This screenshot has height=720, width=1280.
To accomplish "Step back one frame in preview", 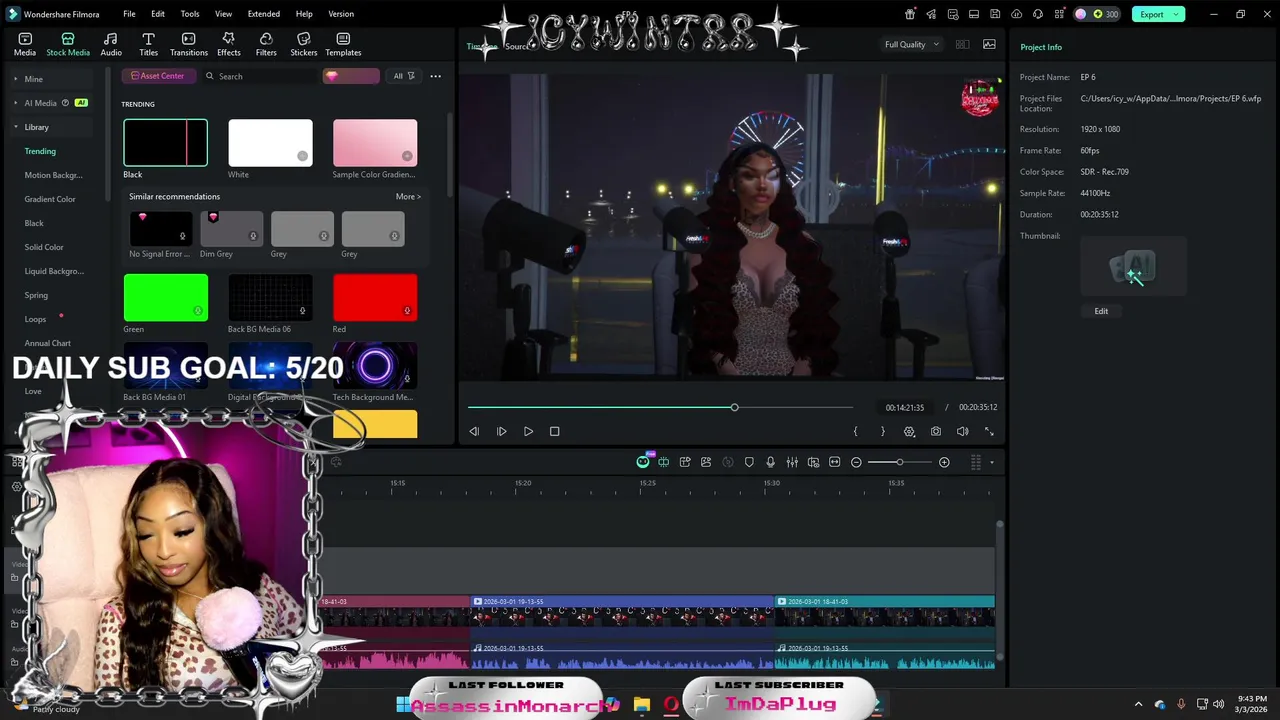I will [474, 431].
